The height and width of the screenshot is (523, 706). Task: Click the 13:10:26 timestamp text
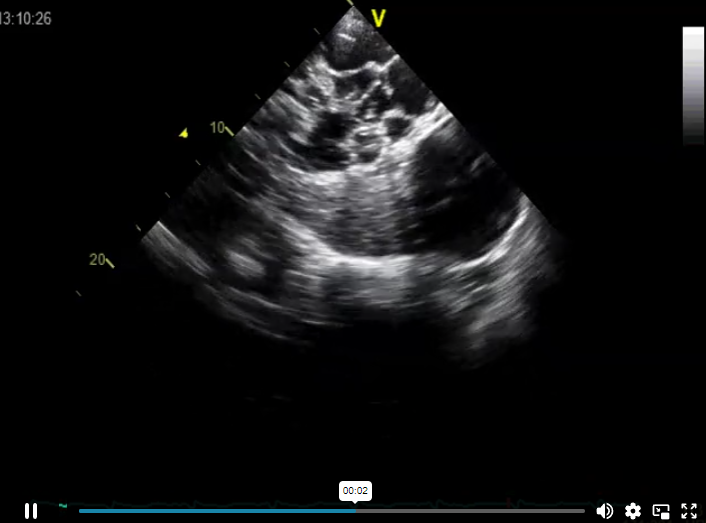[25, 18]
